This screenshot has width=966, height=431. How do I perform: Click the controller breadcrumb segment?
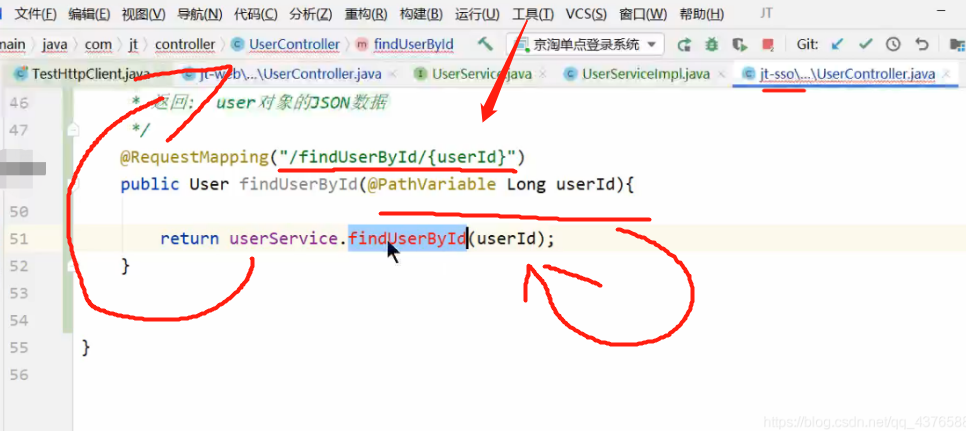pyautogui.click(x=185, y=44)
